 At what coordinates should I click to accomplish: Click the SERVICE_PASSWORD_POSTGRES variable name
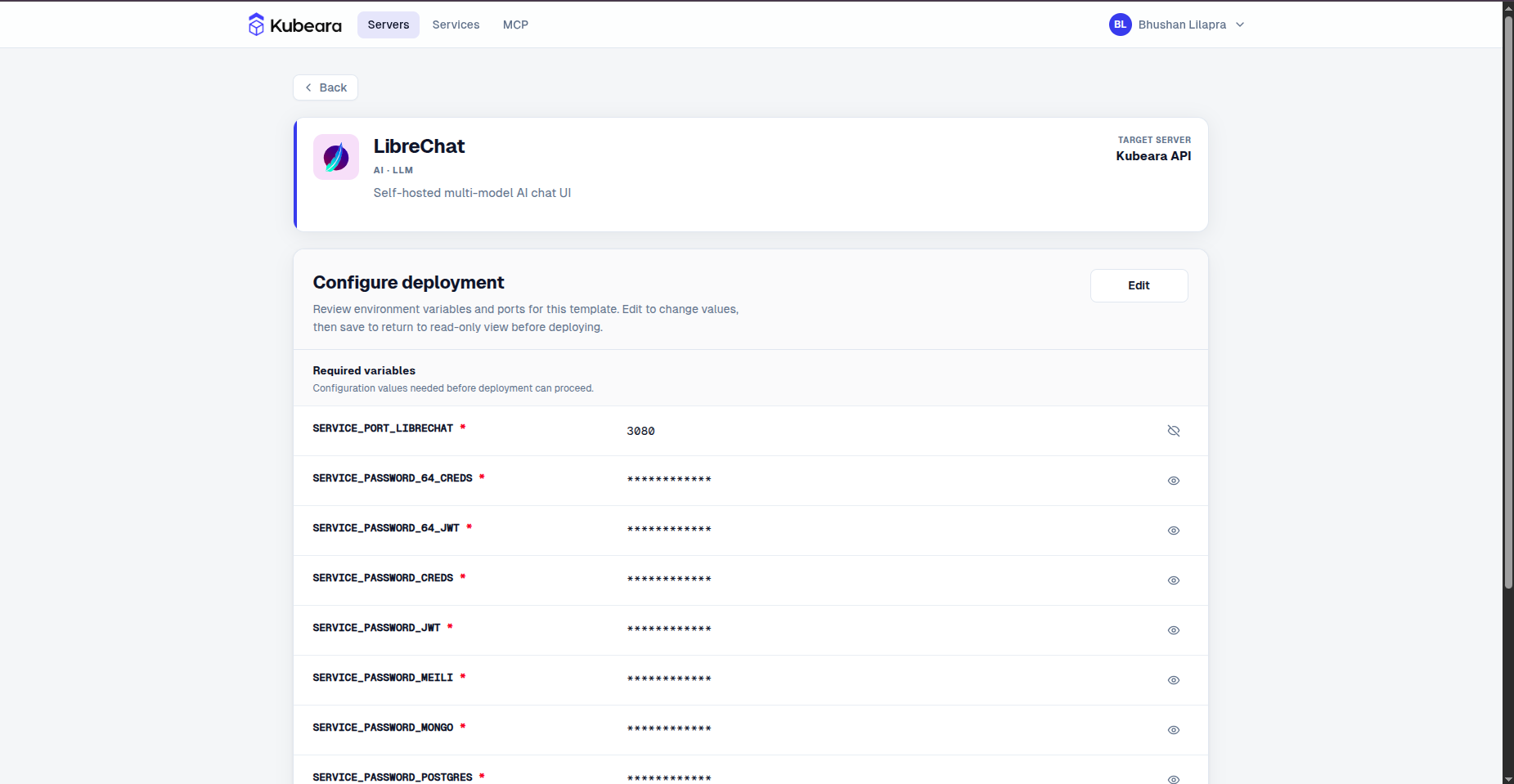393,777
